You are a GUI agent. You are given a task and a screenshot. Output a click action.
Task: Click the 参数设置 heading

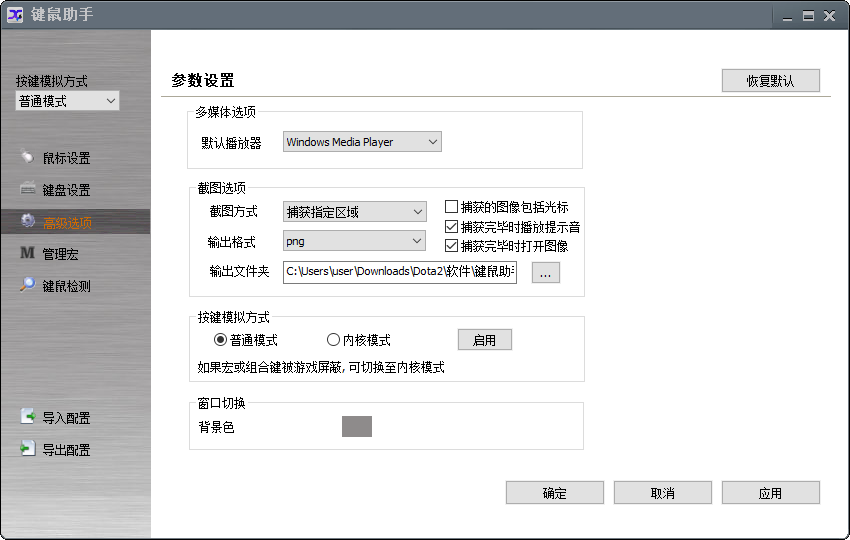202,81
